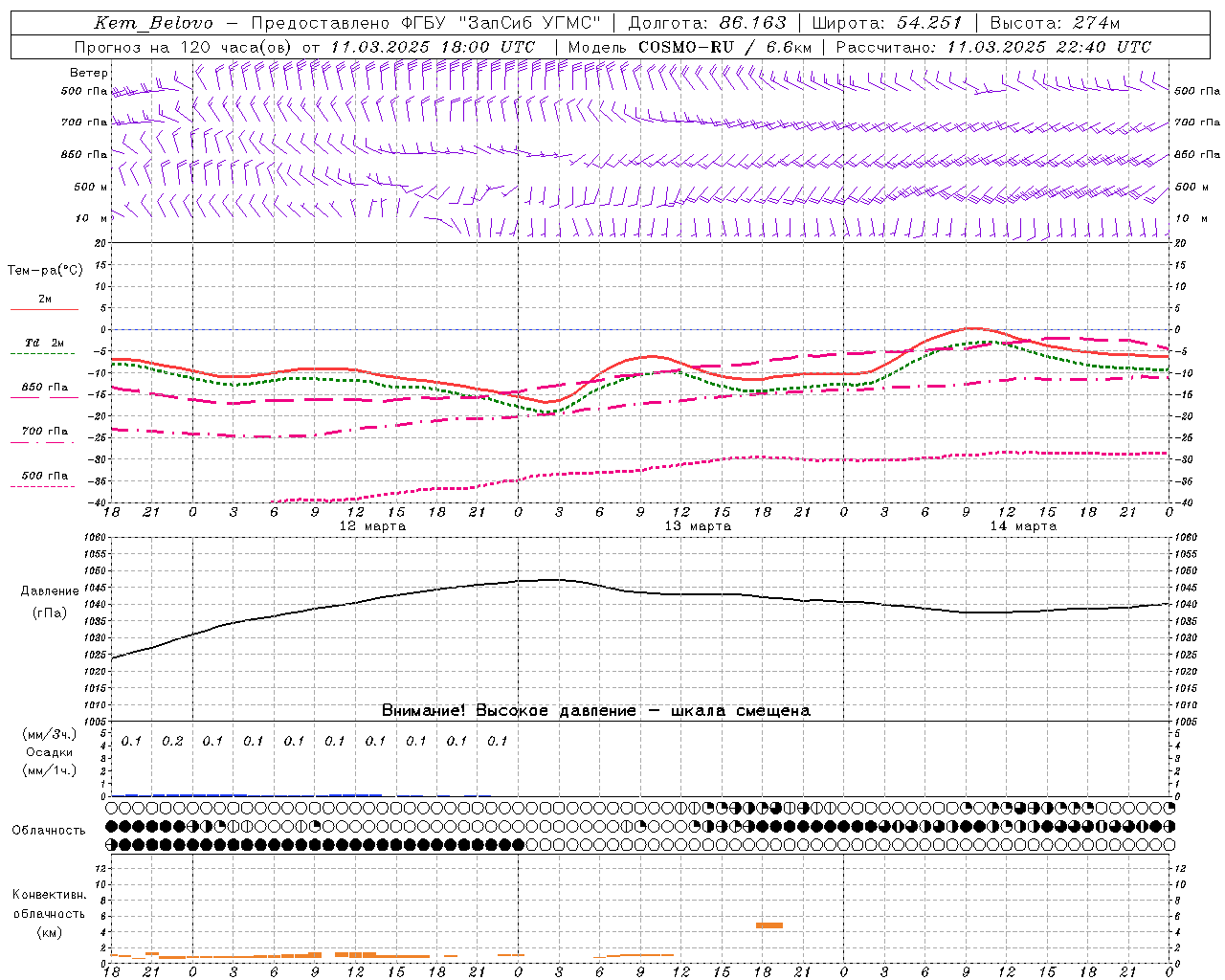Click the 0.2 precipitation value
Image resolution: width=1225 pixels, height=980 pixels.
tap(172, 741)
